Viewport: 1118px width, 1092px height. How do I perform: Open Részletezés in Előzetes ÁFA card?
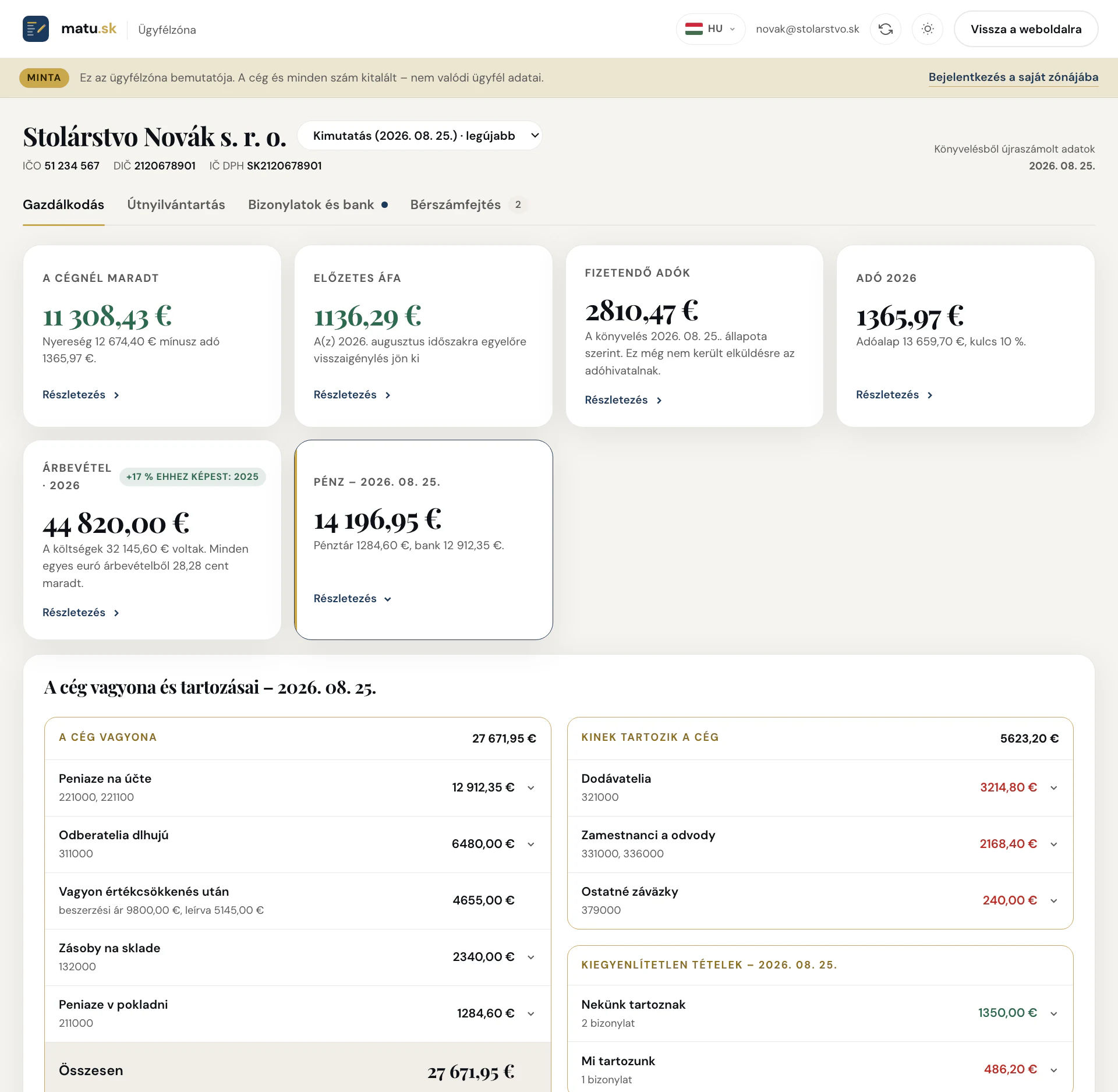tap(352, 395)
